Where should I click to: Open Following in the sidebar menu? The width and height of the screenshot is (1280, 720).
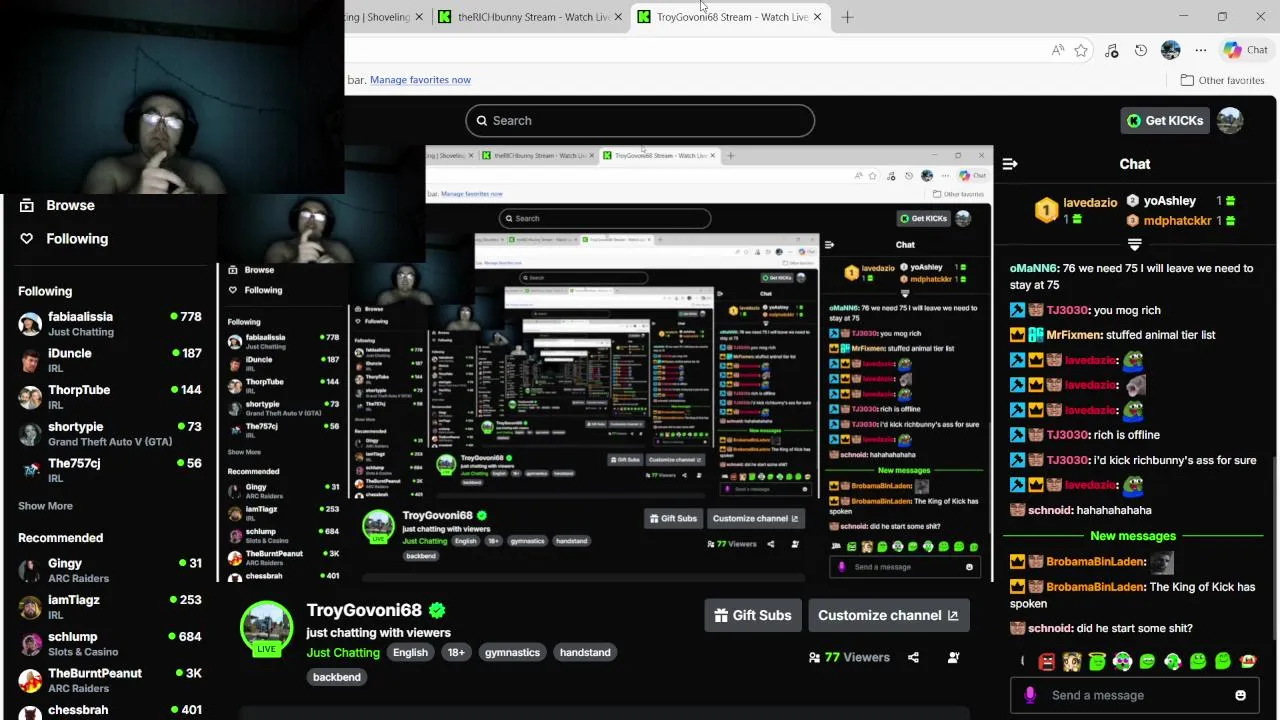point(77,238)
